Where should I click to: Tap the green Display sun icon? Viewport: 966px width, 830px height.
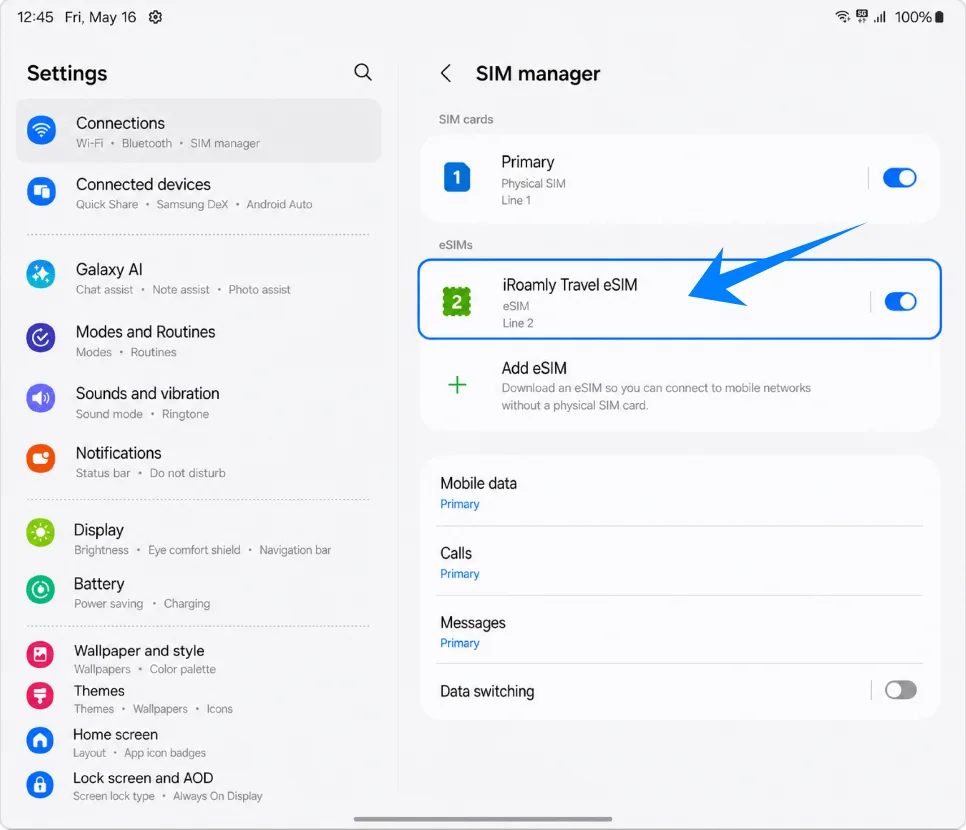pos(41,532)
